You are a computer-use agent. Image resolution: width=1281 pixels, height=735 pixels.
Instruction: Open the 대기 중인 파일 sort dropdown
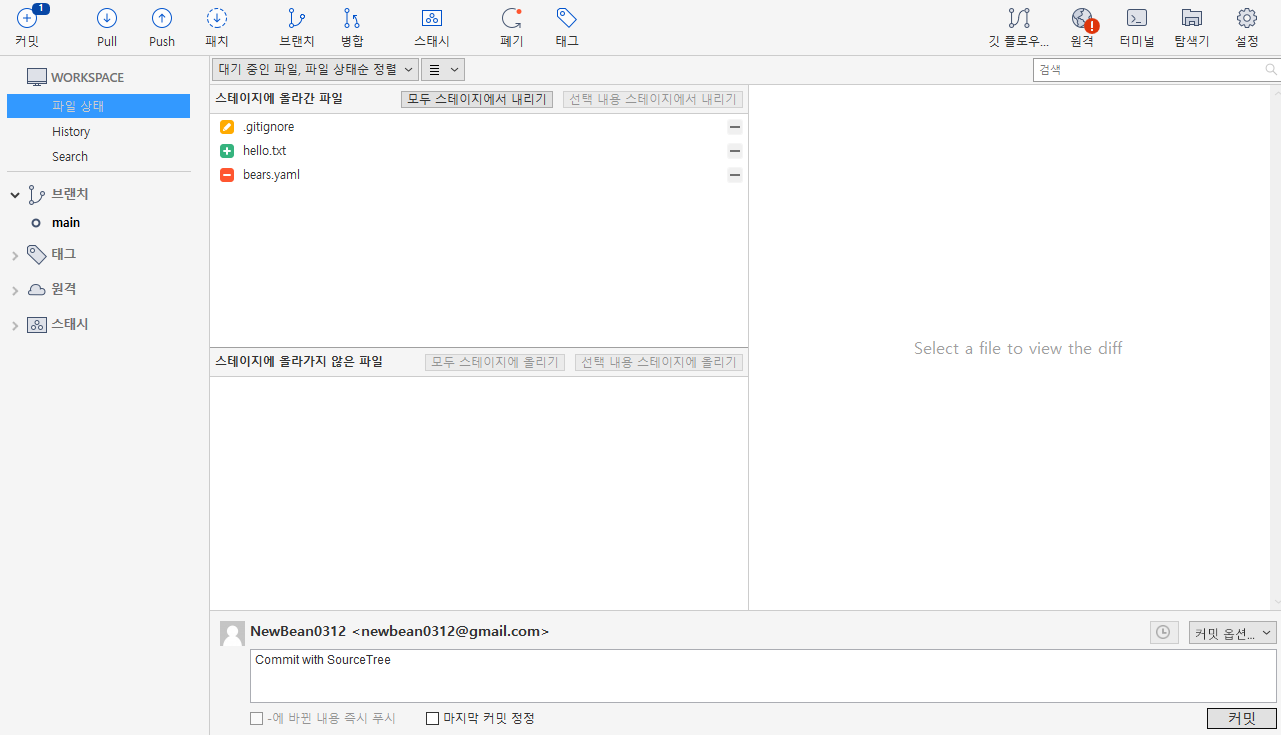click(315, 69)
